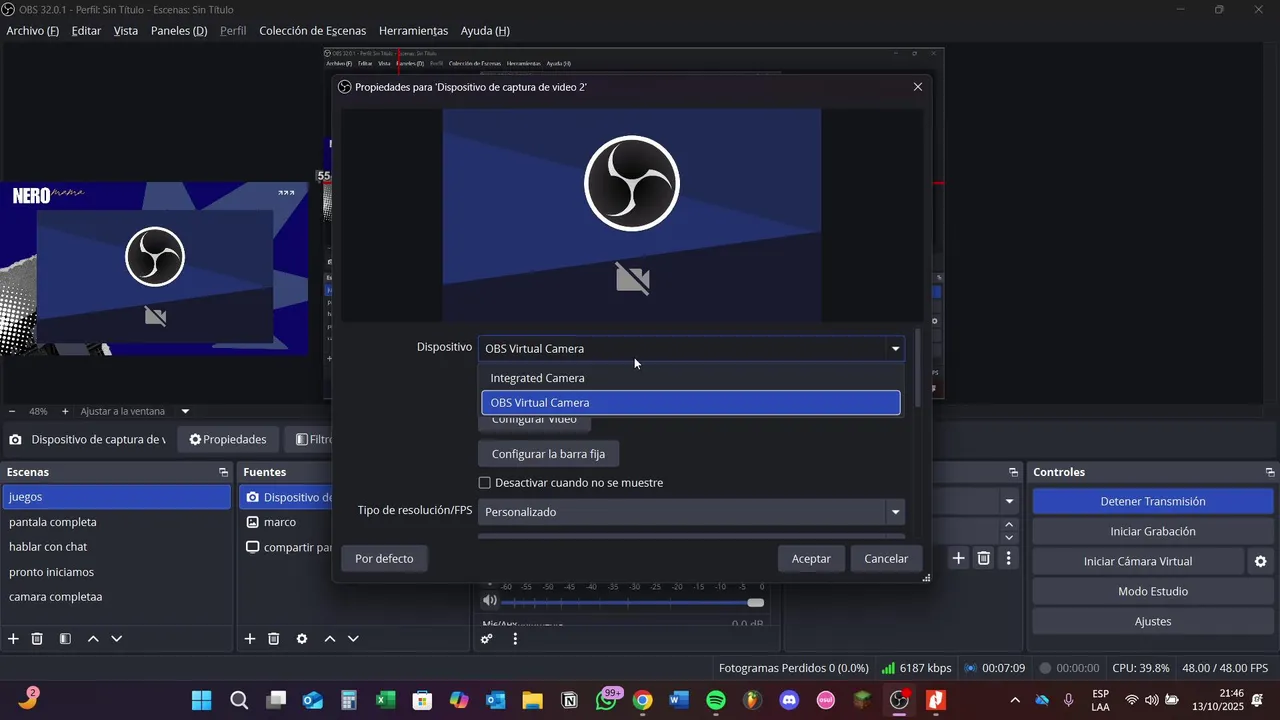The width and height of the screenshot is (1280, 720).
Task: Open the audio mixer three-dot menu
Action: (x=515, y=639)
